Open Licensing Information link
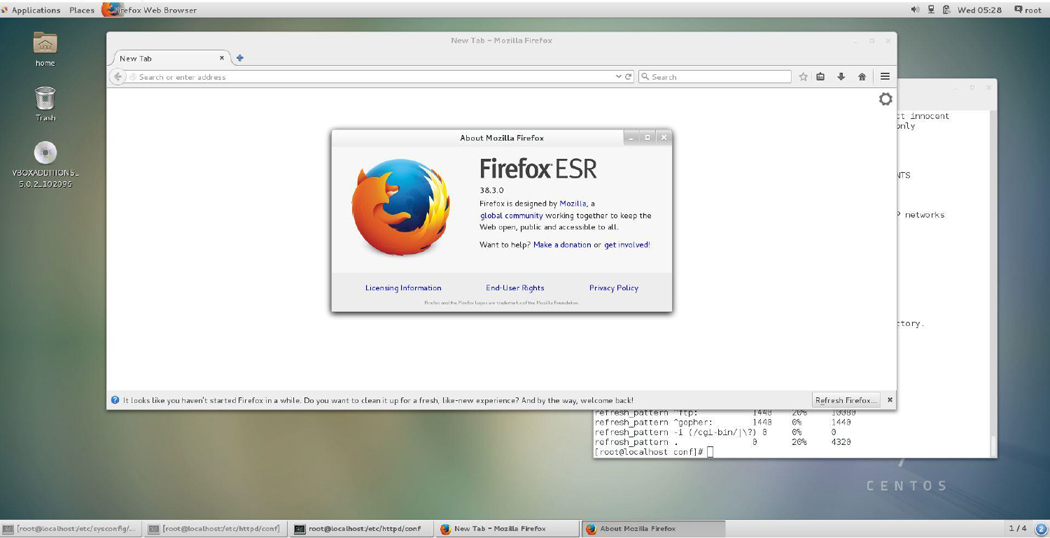 click(403, 288)
